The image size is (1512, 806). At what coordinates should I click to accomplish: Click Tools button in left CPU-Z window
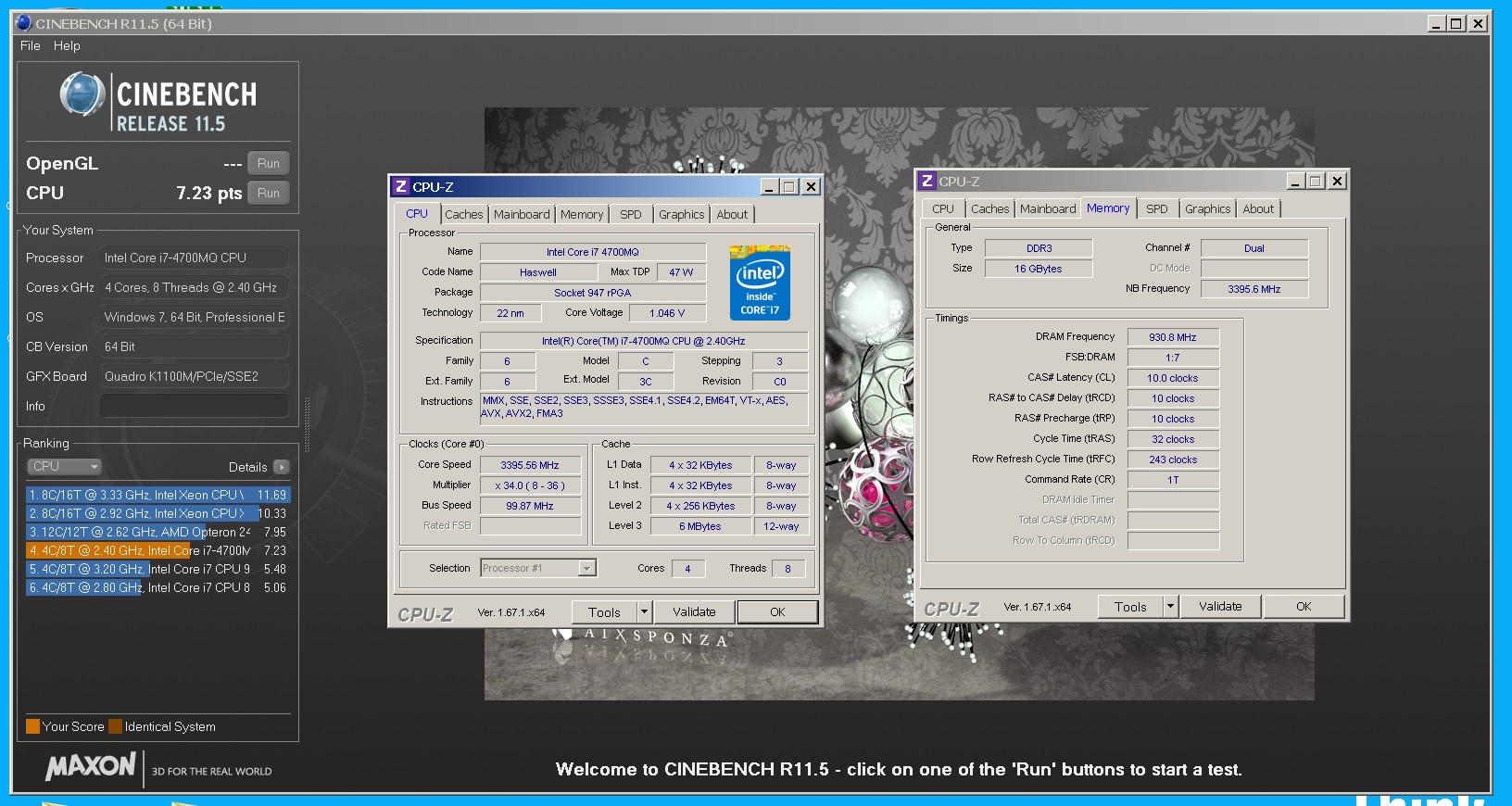[604, 612]
